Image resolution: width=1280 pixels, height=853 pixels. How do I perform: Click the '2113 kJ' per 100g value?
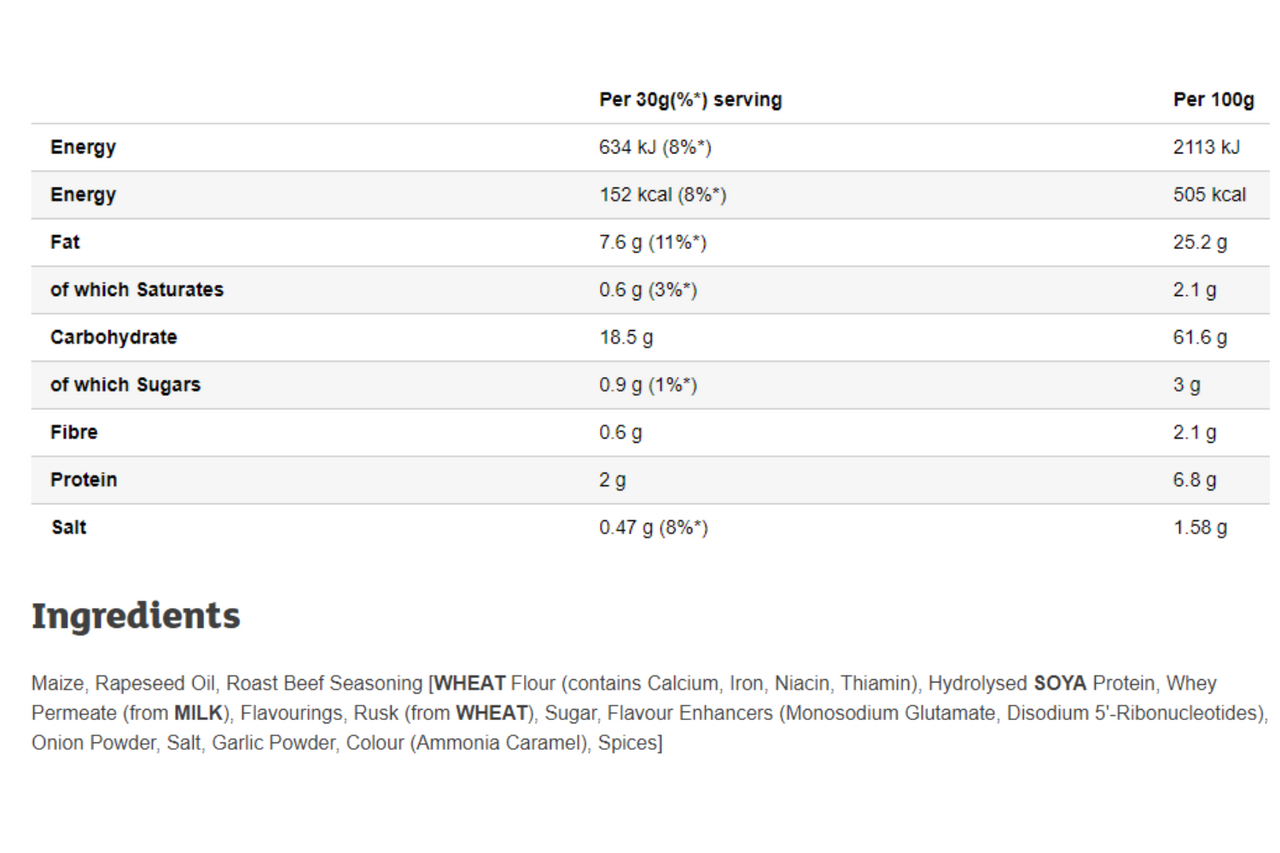click(1206, 148)
